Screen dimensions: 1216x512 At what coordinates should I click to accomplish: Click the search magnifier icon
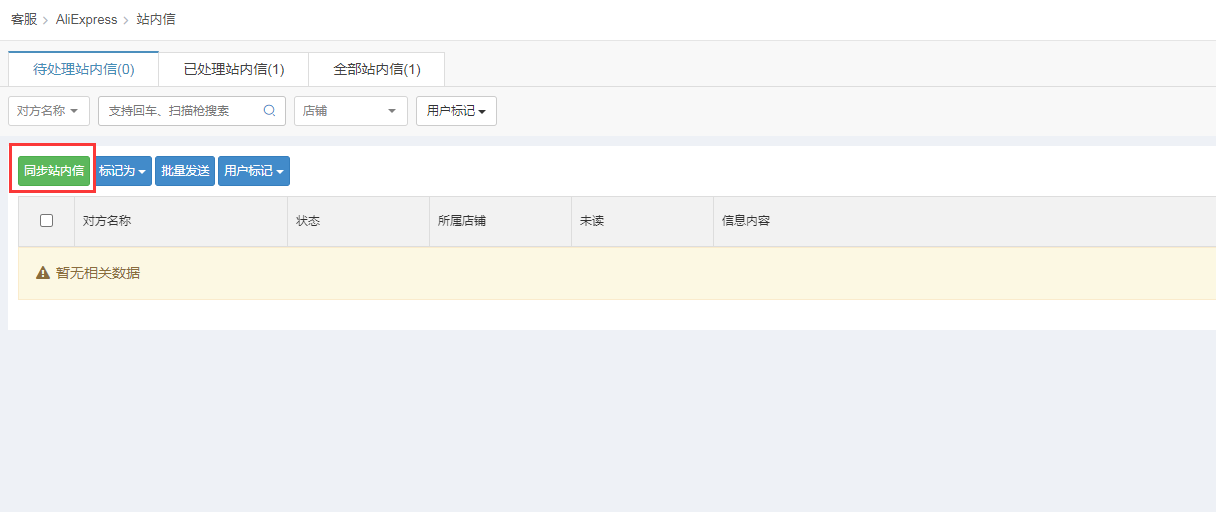(x=269, y=111)
